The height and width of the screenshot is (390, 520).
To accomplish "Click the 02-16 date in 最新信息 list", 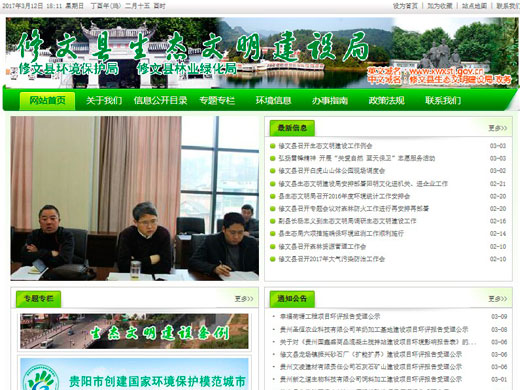I will pyautogui.click(x=498, y=221).
